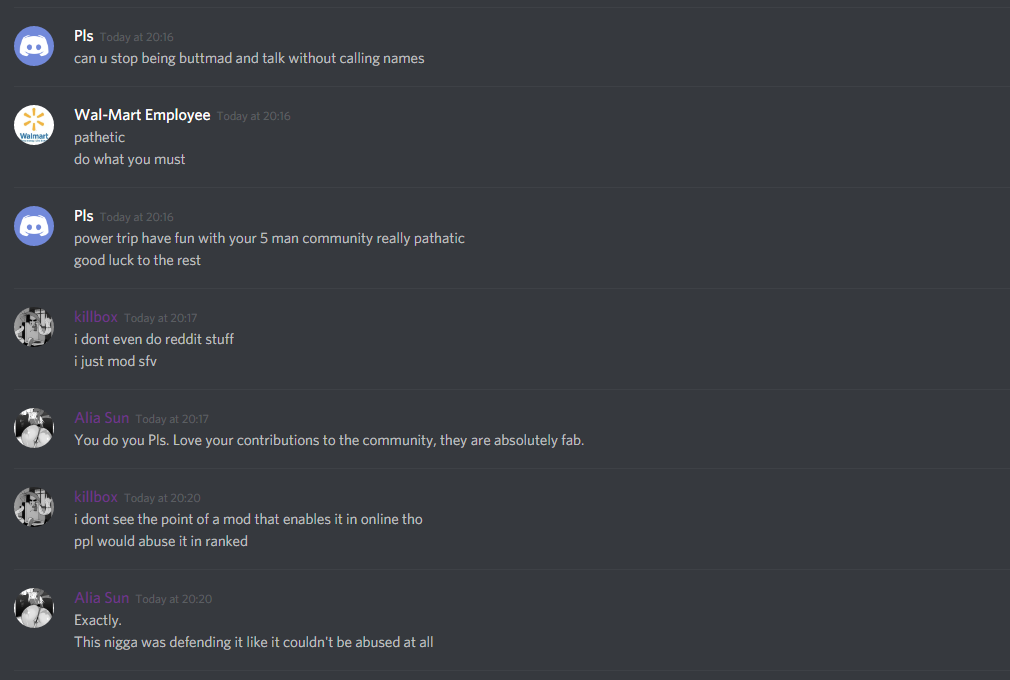The height and width of the screenshot is (680, 1010).
Task: Click Alia Sun avatar beside Exactly message
Action: coord(33,609)
